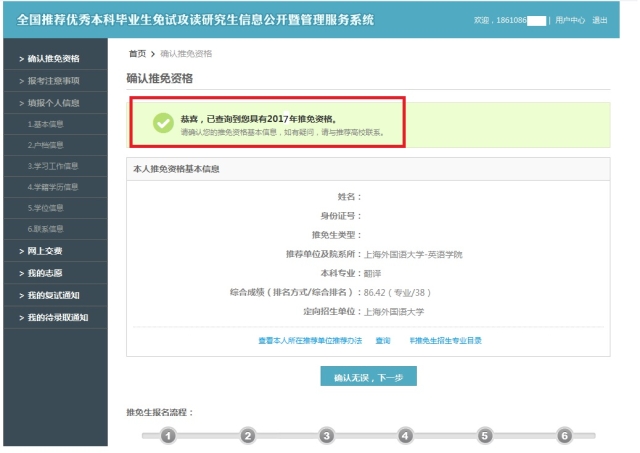Image resolution: width=640 pixels, height=453 pixels.
Task: Click 退出 to log out
Action: (600, 20)
